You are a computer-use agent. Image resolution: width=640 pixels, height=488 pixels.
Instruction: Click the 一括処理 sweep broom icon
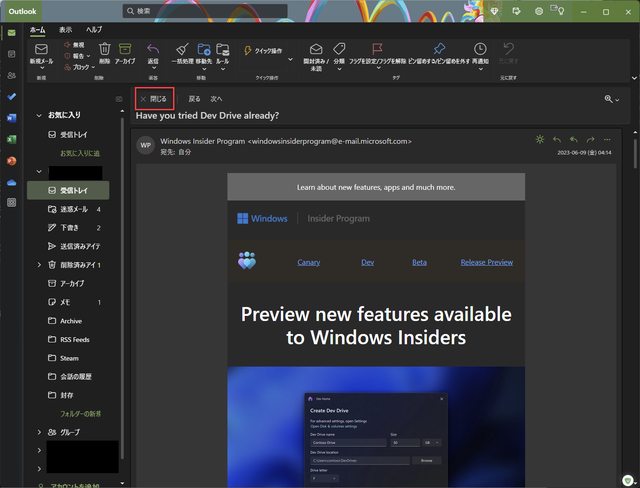coord(181,50)
